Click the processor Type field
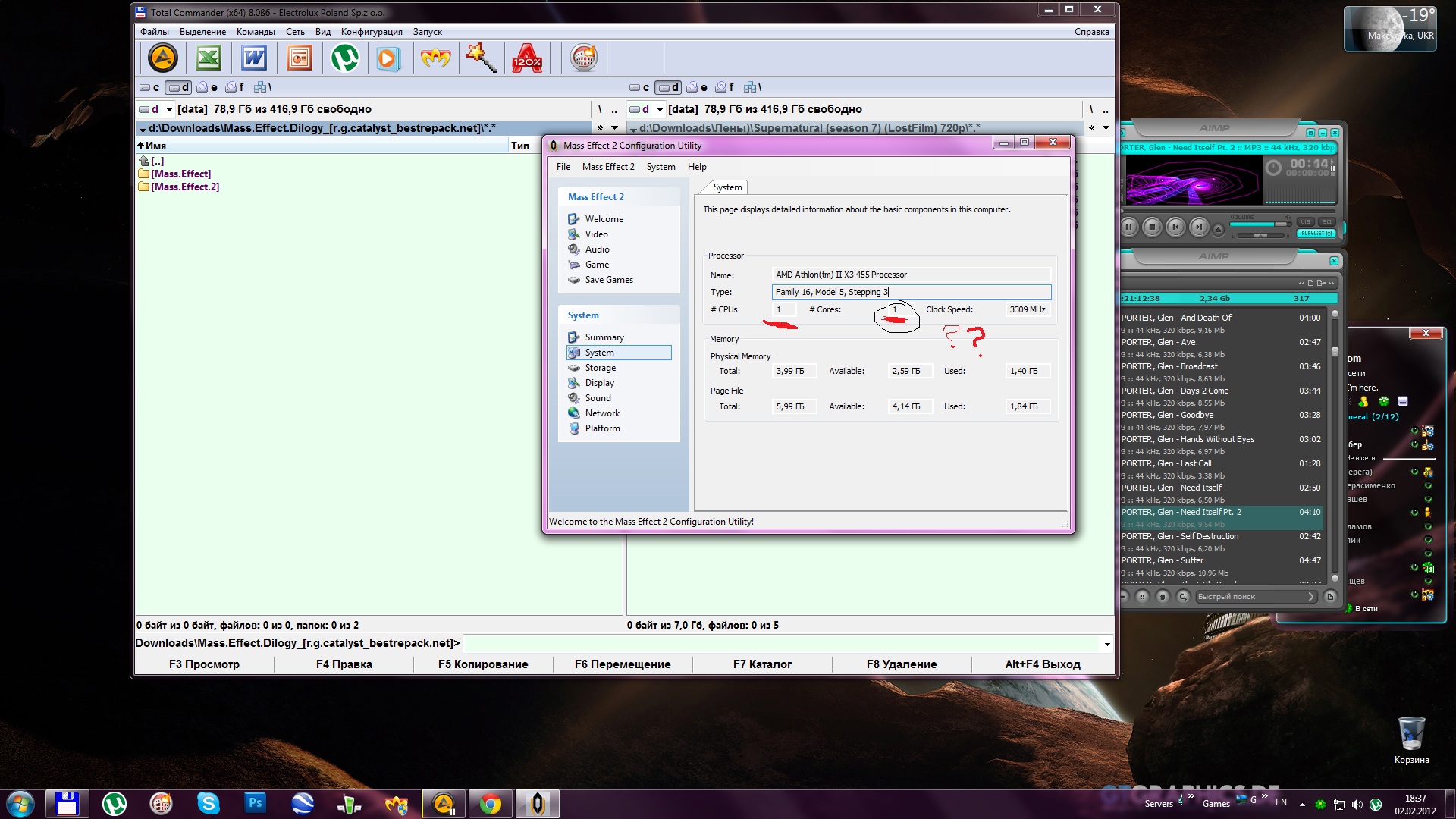Screen dimensions: 1456x819 912,292
